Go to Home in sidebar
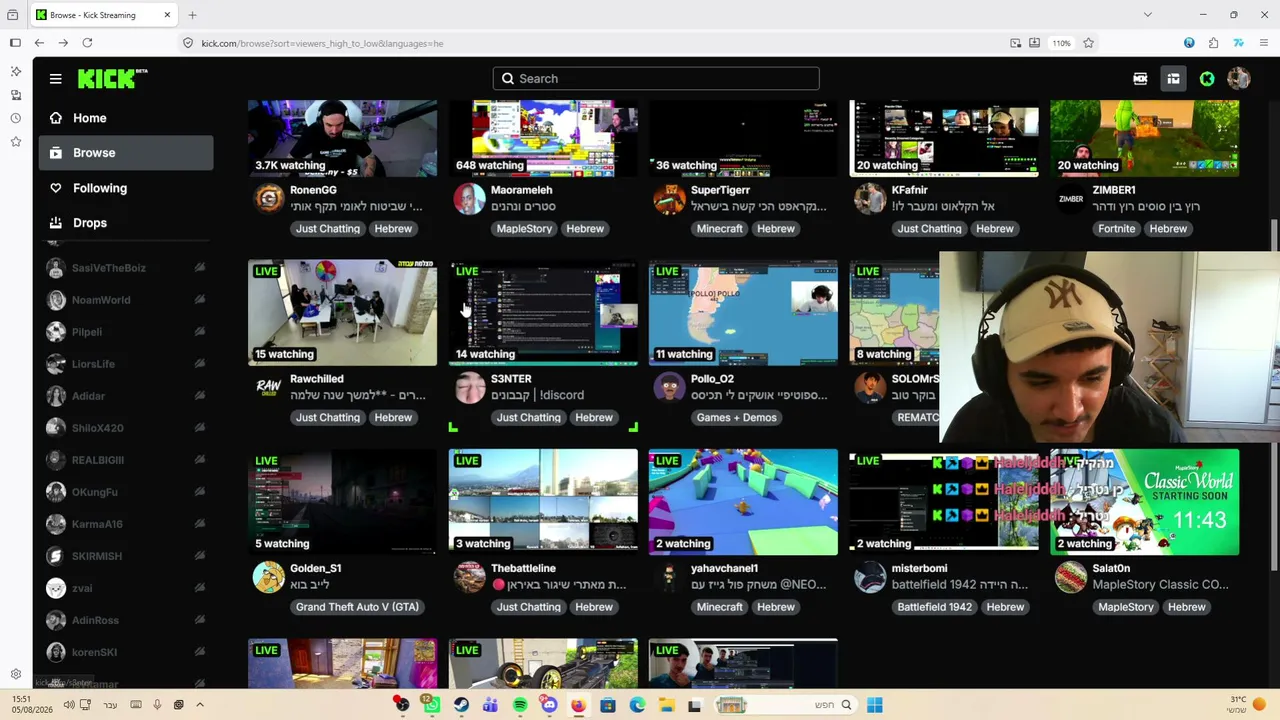Image resolution: width=1280 pixels, height=720 pixels. 126,118
